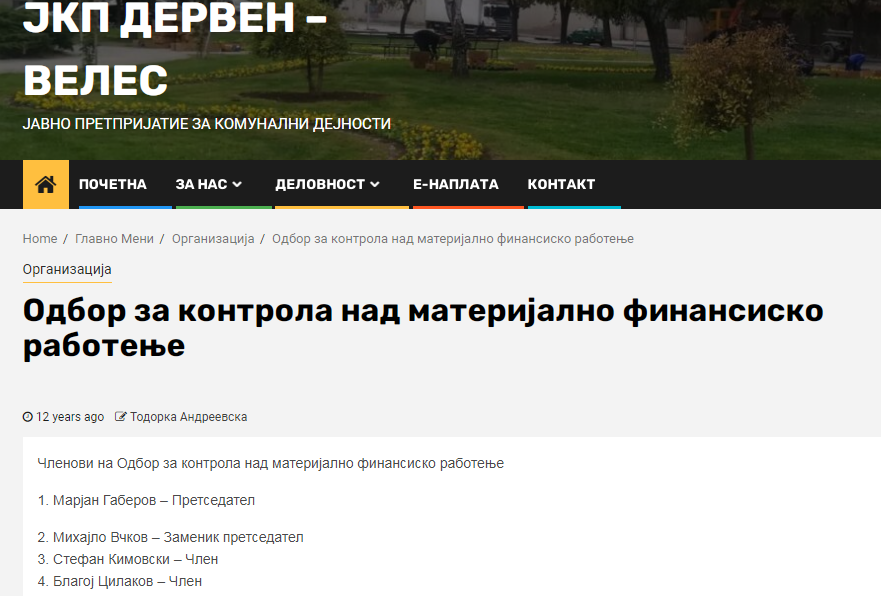Open the КОНТАКТ page

[561, 184]
